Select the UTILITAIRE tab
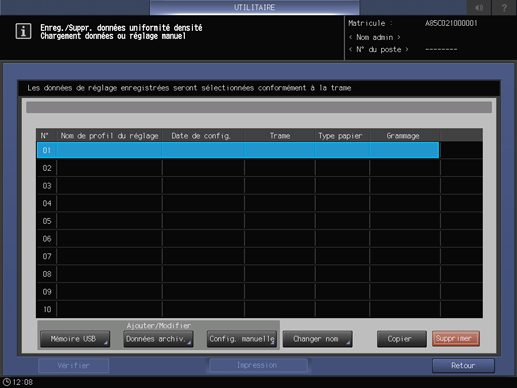Image resolution: width=517 pixels, height=388 pixels. (254, 7)
